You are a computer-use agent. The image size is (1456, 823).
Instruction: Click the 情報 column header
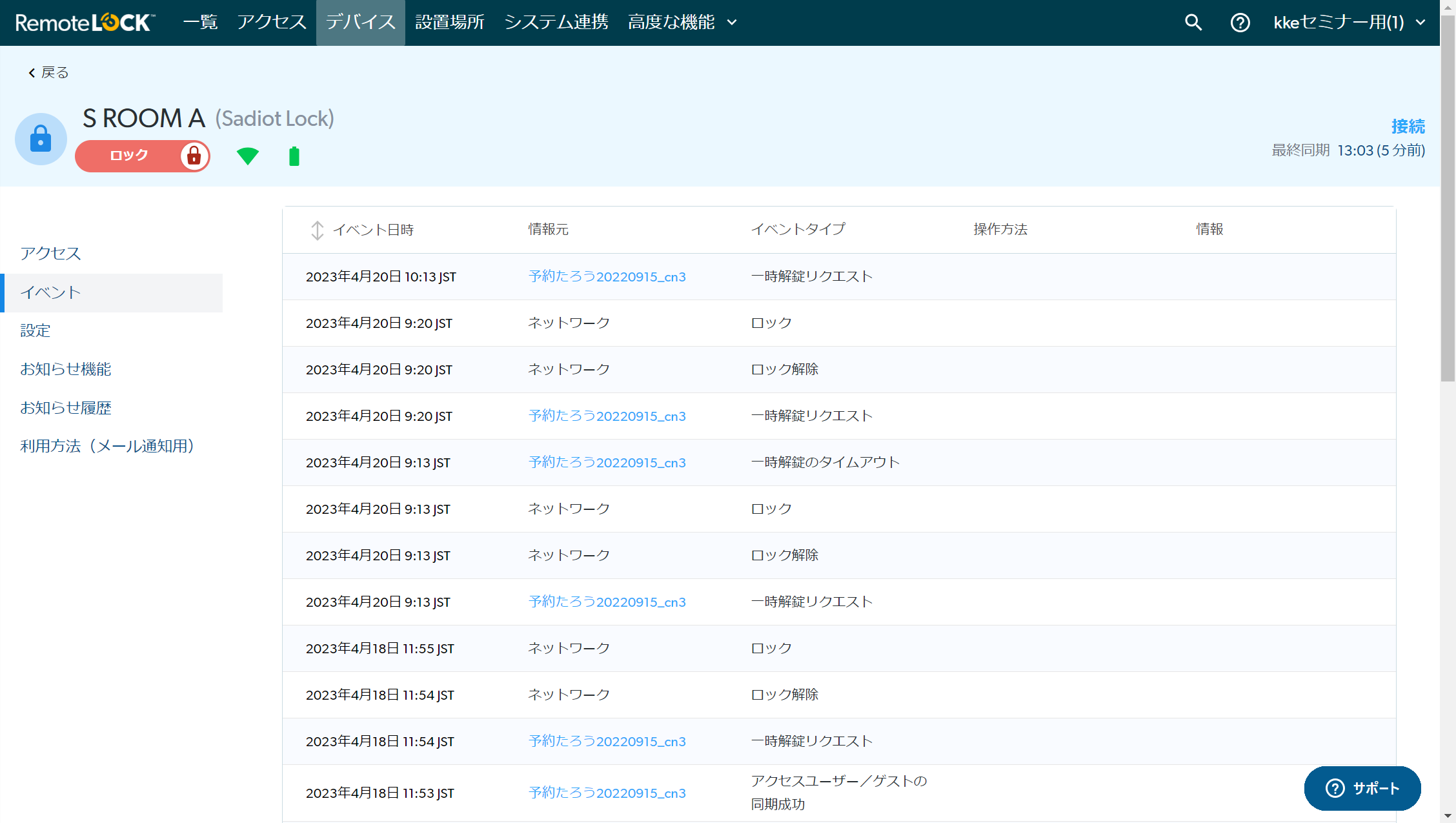click(1209, 229)
